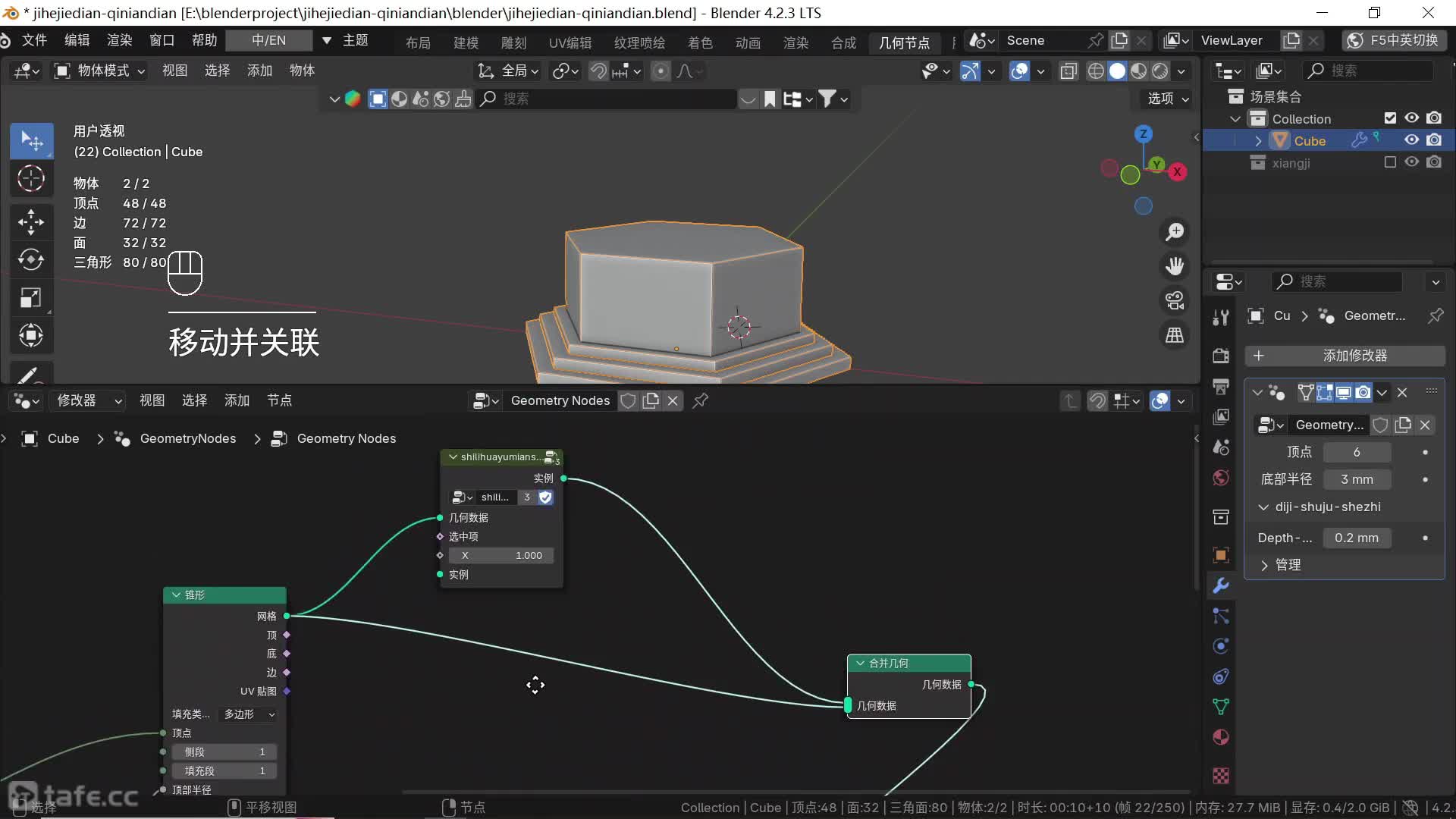This screenshot has width=1456, height=819.
Task: Click the hand pan view icon
Action: (1175, 266)
